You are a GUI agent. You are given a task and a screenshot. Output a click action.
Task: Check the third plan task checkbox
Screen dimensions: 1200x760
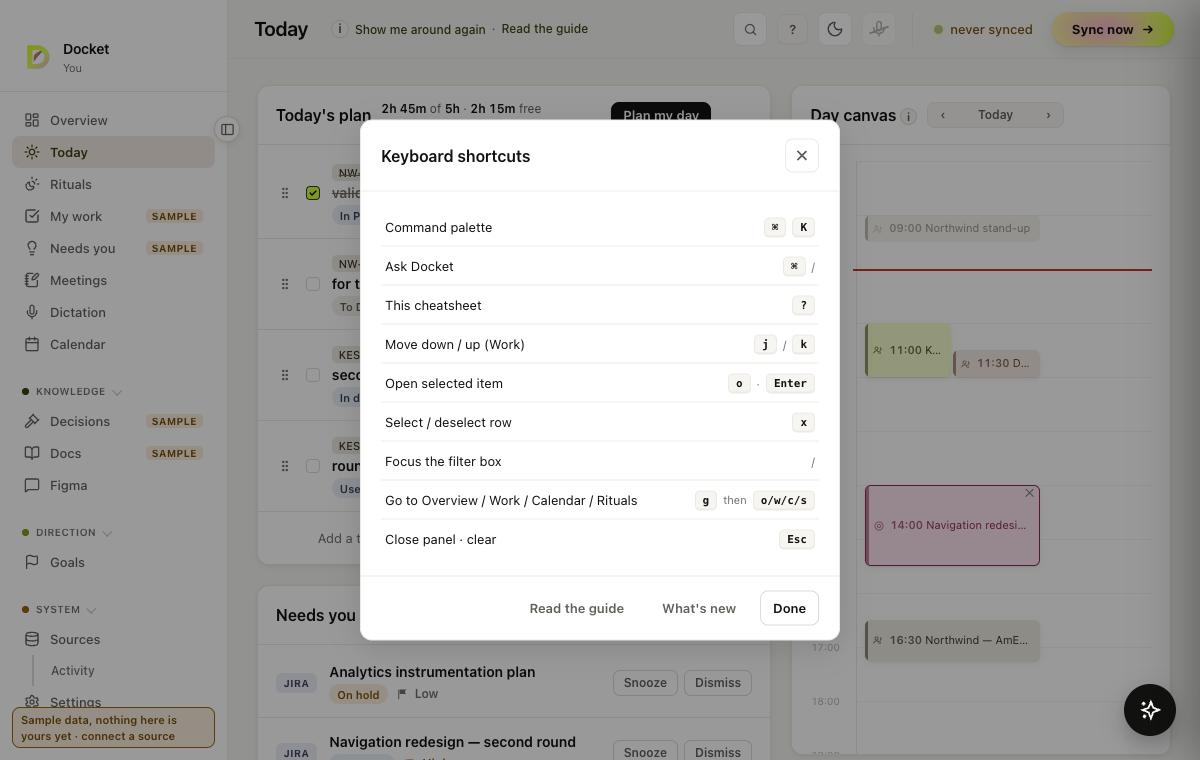pos(313,375)
